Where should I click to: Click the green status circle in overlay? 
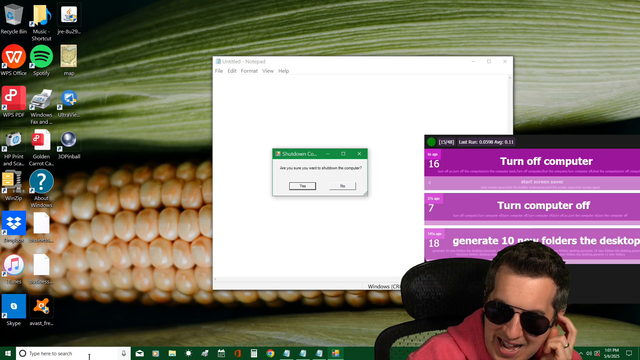431,142
